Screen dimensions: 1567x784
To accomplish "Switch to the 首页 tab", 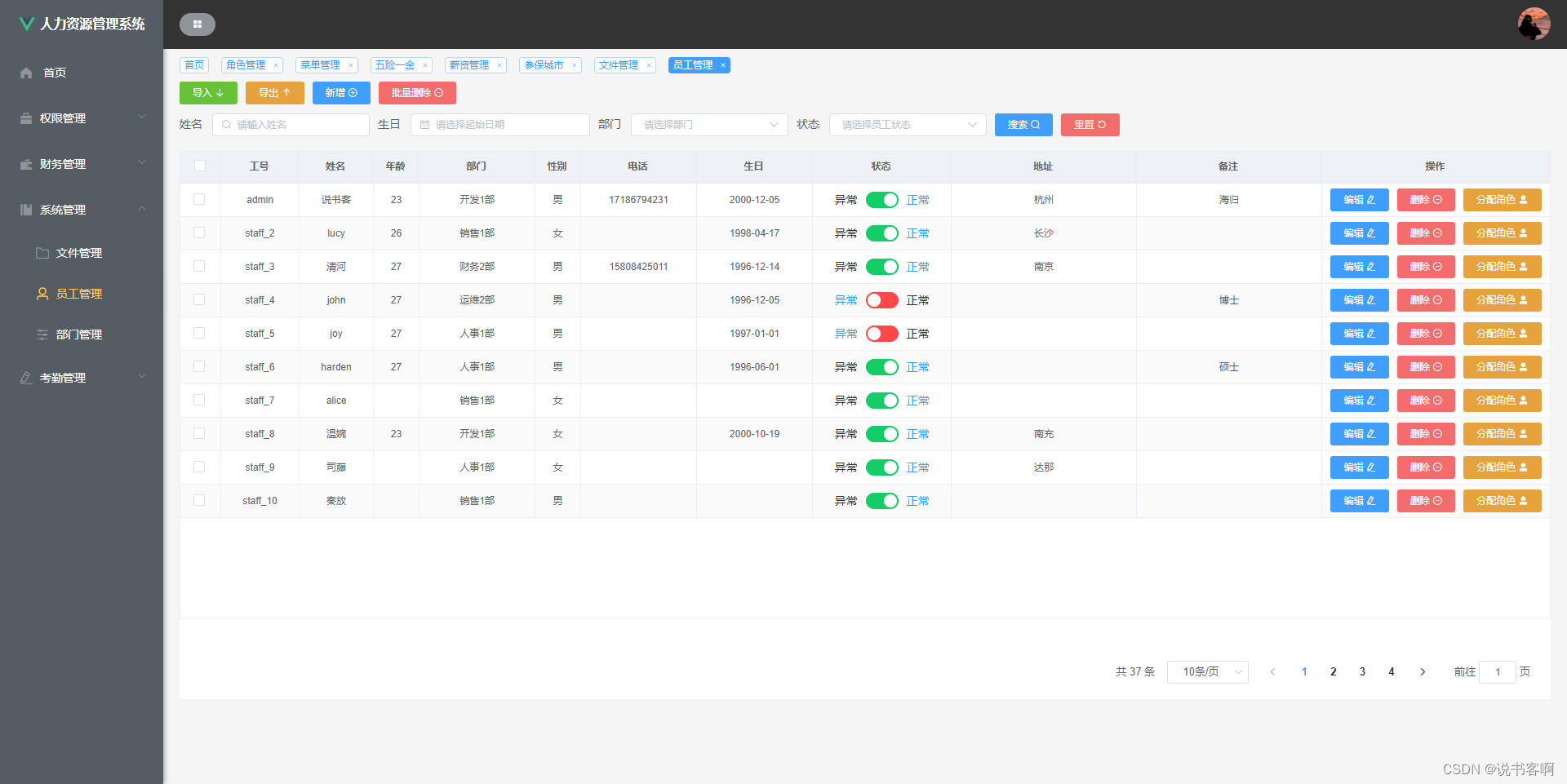I will (x=194, y=65).
